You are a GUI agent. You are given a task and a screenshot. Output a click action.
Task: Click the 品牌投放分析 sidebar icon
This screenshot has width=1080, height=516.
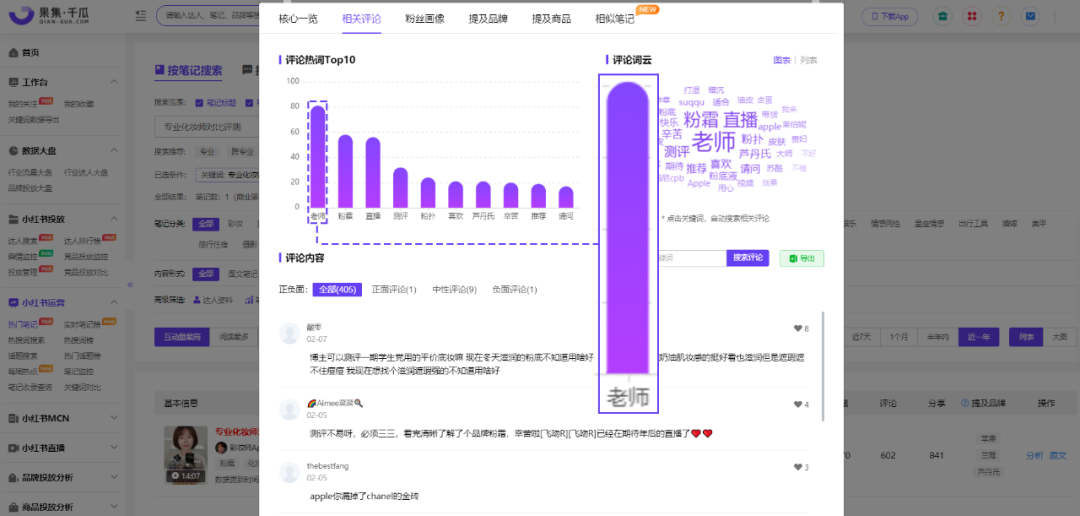pyautogui.click(x=13, y=477)
